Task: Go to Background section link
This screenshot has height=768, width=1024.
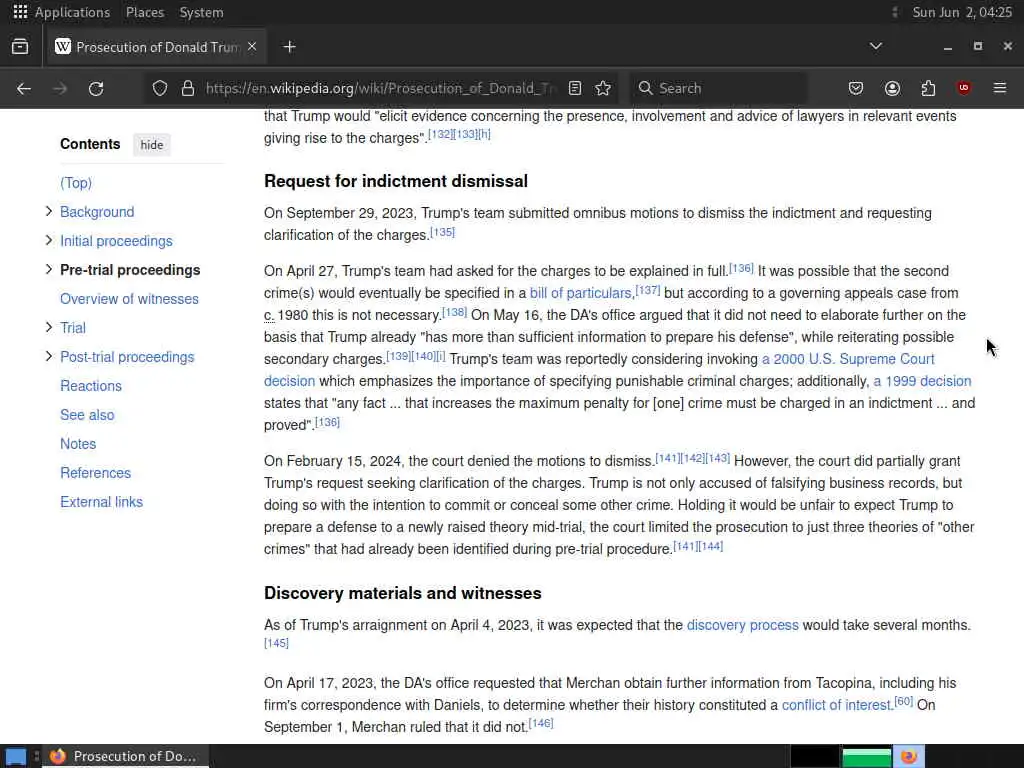Action: point(97,212)
